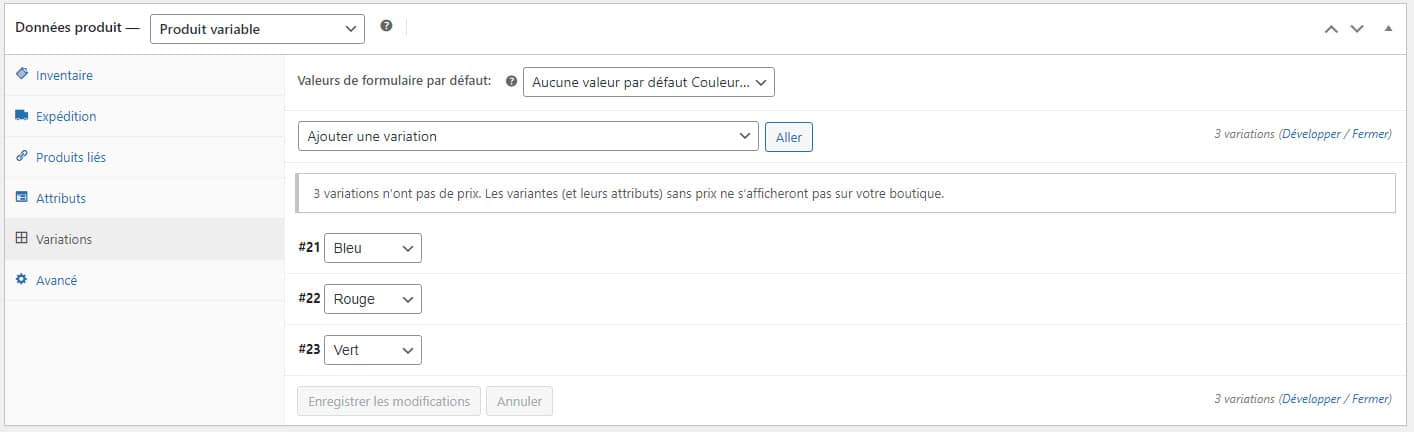
Task: Open the Expédition tab
Action: coord(66,116)
